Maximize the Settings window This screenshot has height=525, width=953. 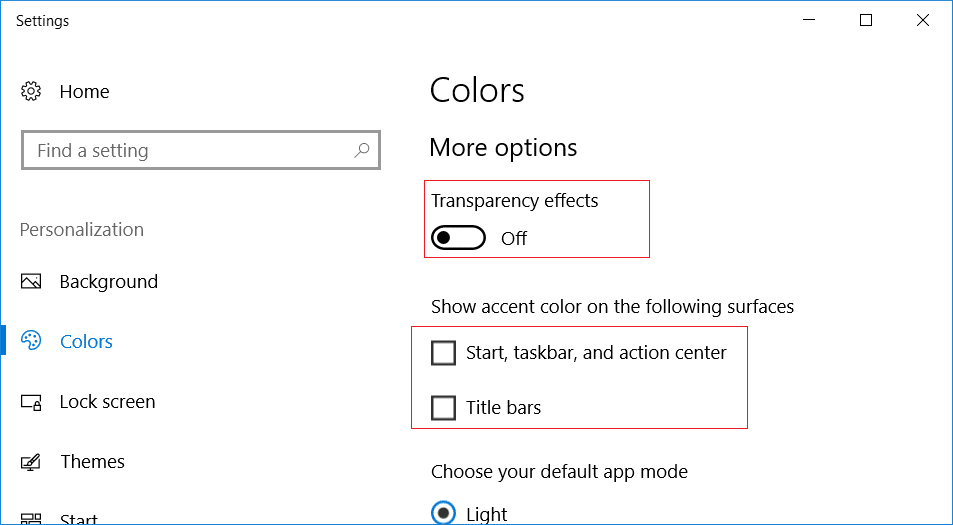tap(866, 21)
